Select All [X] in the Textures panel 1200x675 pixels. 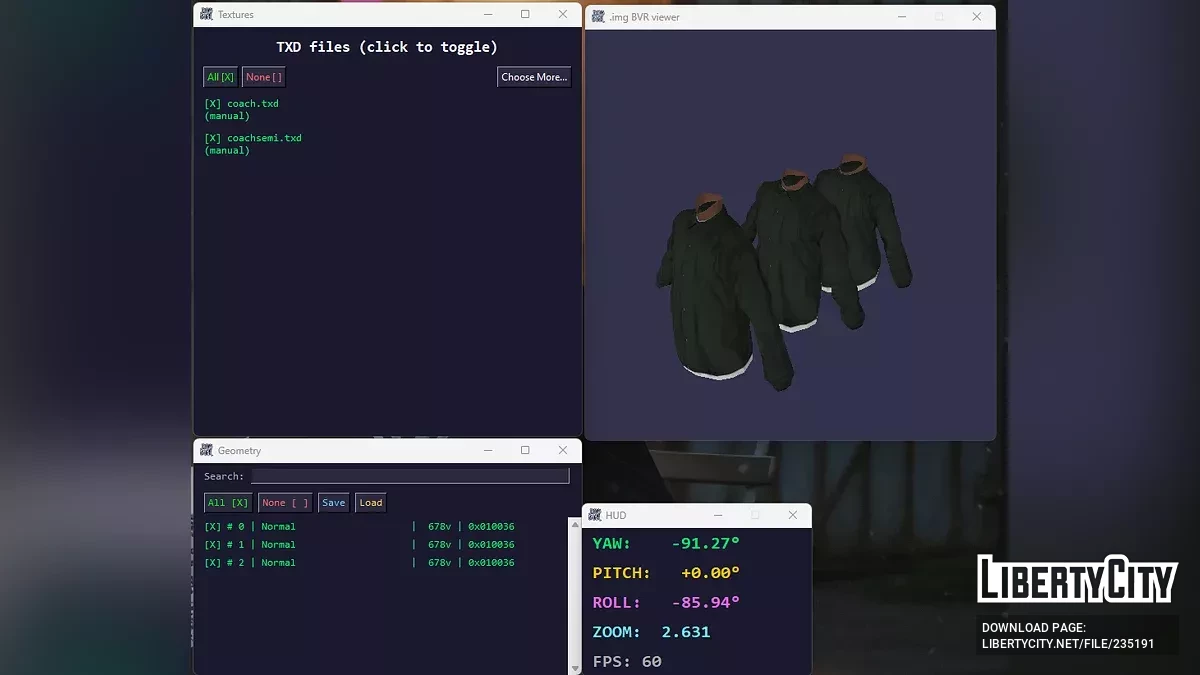pos(220,77)
